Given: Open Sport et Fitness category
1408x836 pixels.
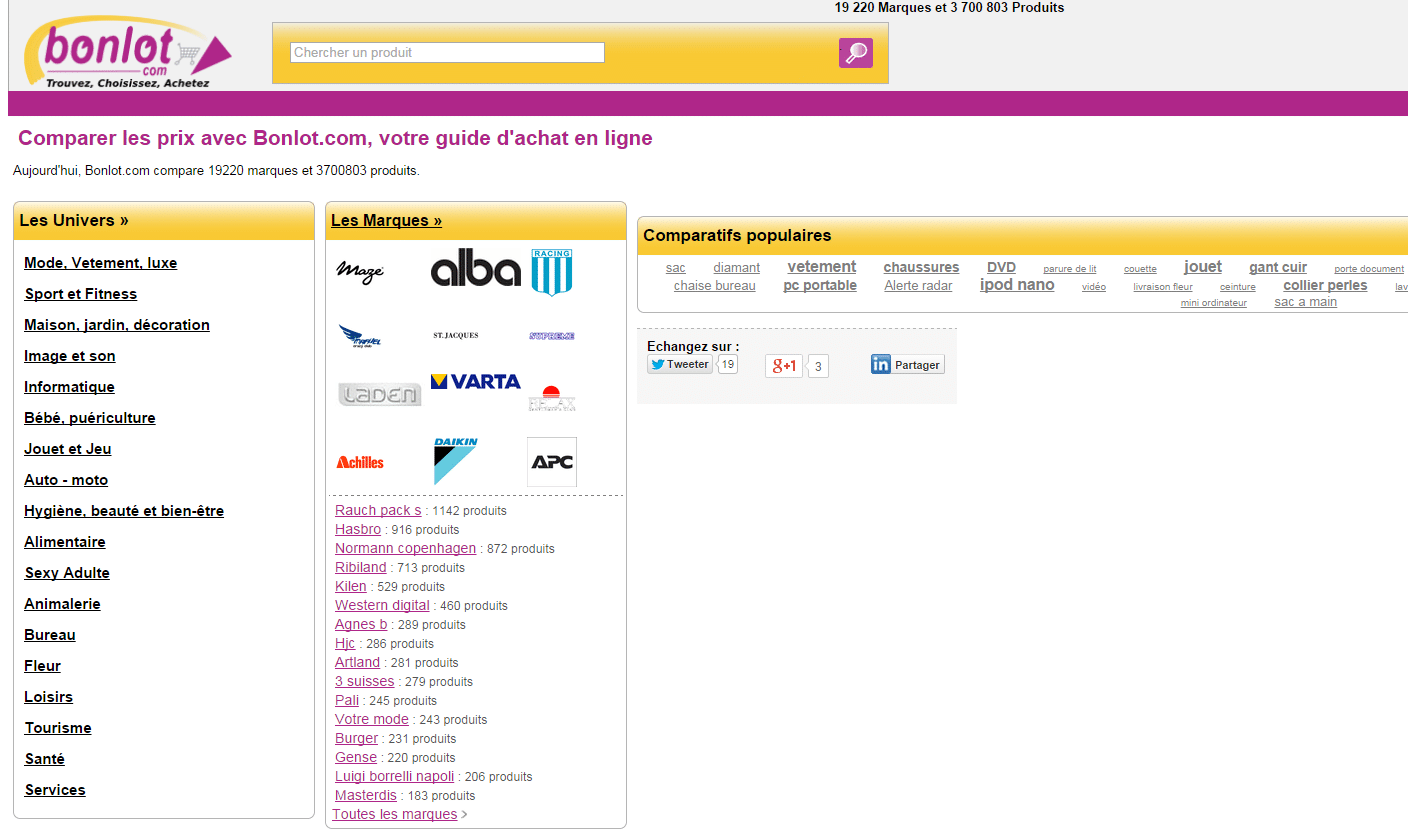Looking at the screenshot, I should click(81, 294).
